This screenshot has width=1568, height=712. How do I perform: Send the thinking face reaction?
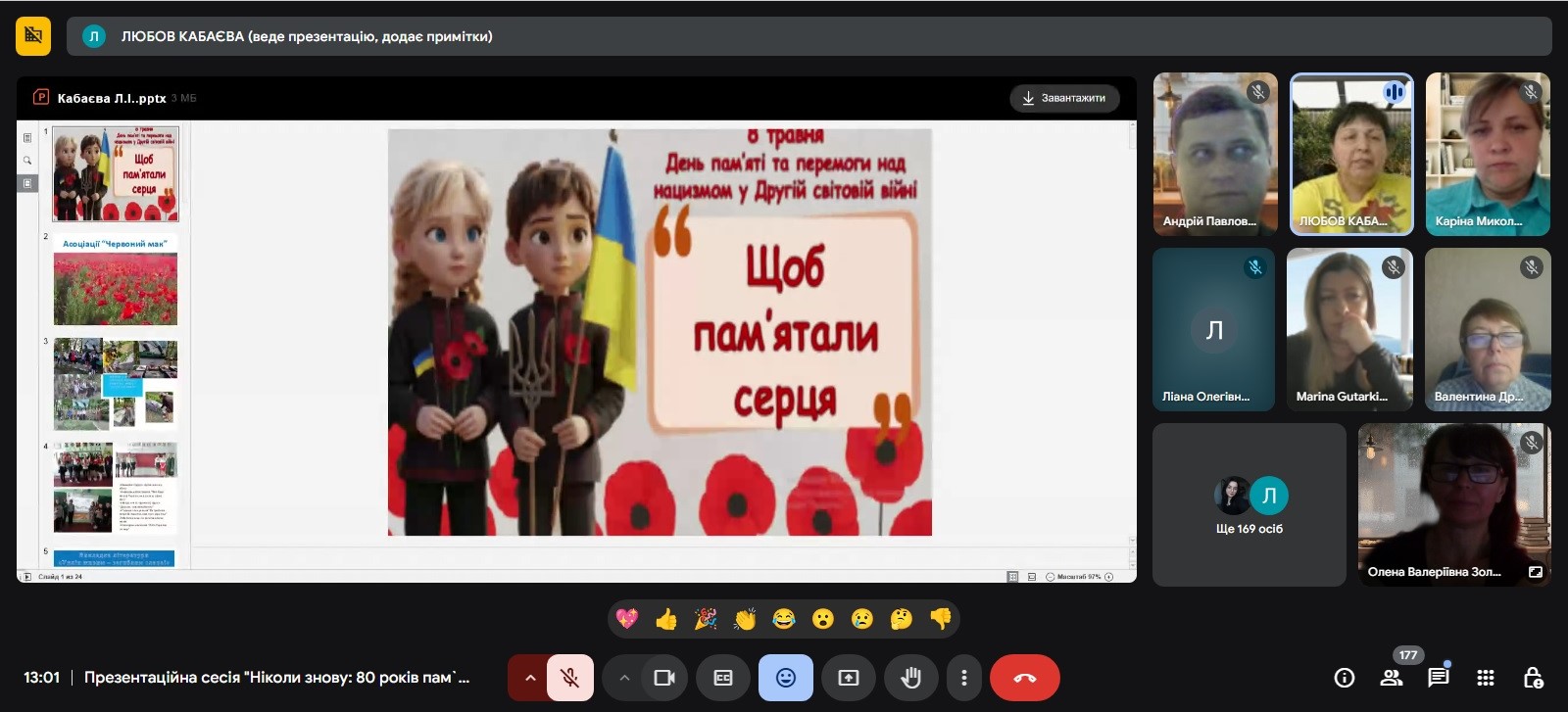point(902,619)
